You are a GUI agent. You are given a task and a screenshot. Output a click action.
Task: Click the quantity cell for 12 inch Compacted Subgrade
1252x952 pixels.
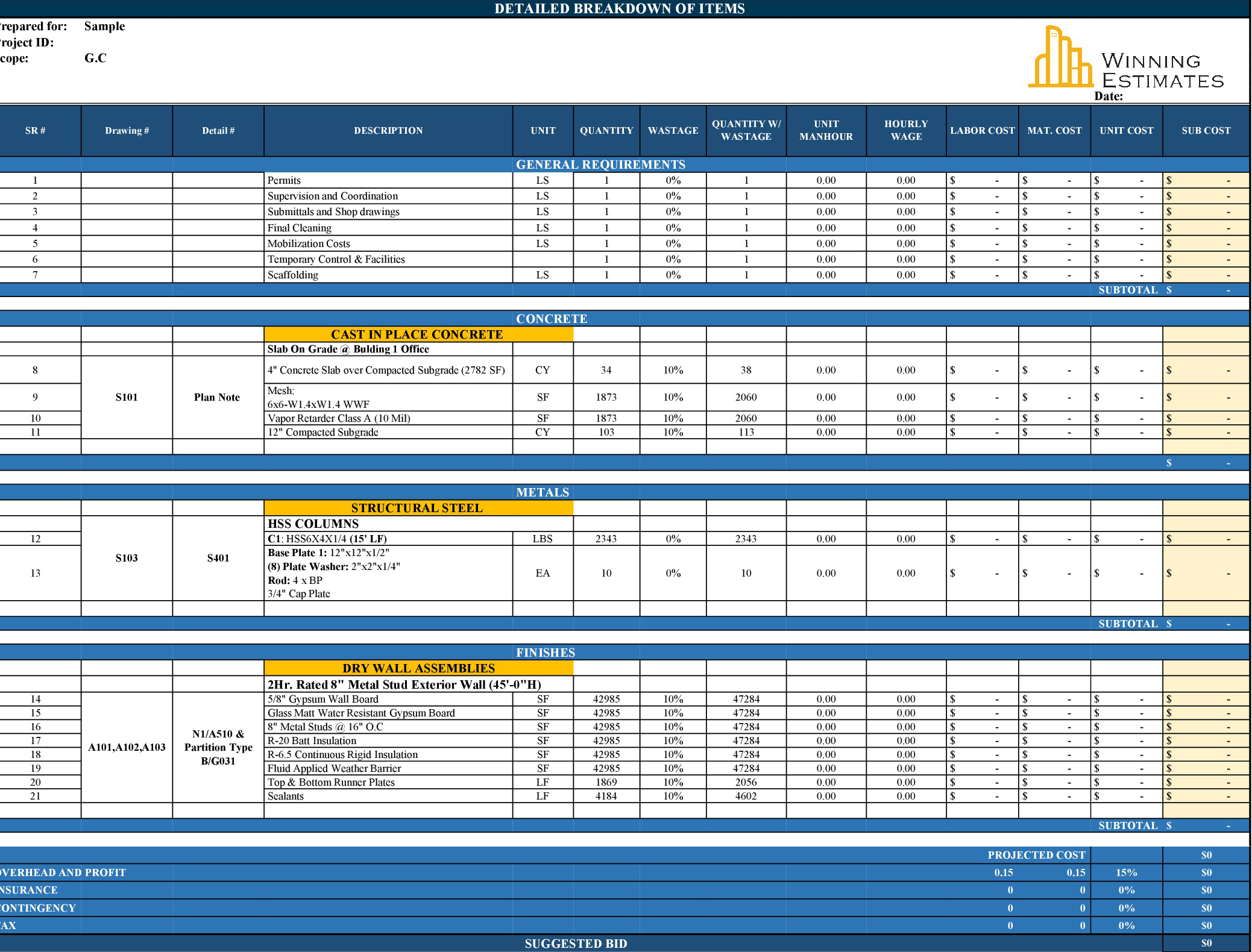point(606,432)
